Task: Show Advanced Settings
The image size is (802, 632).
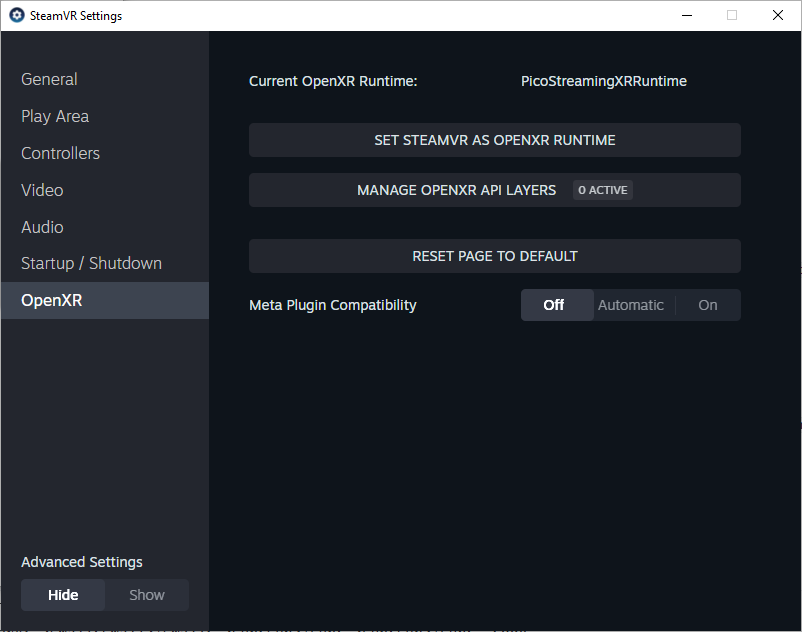Action: tap(147, 595)
